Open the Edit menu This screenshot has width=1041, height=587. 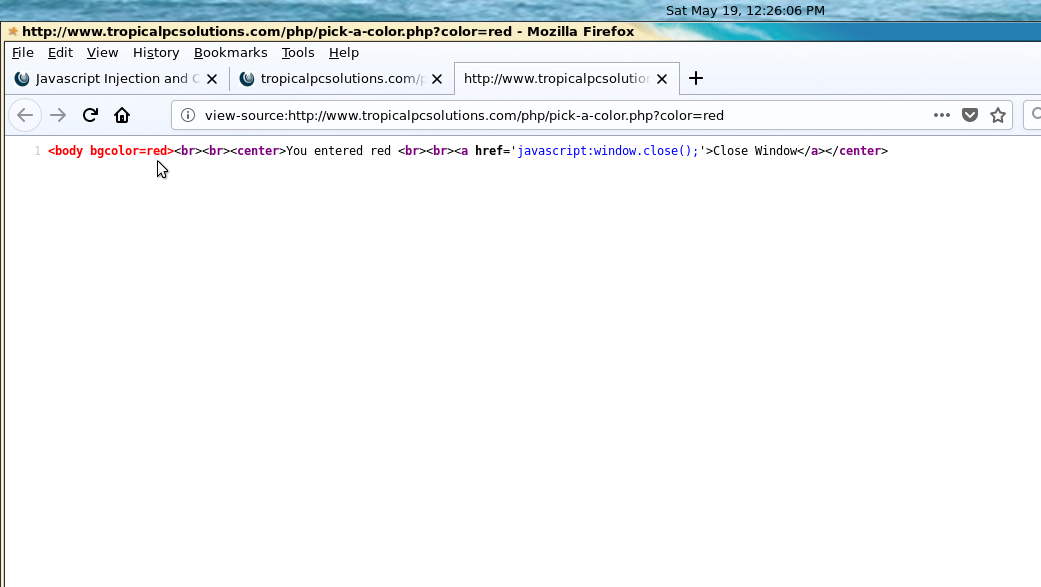click(60, 52)
